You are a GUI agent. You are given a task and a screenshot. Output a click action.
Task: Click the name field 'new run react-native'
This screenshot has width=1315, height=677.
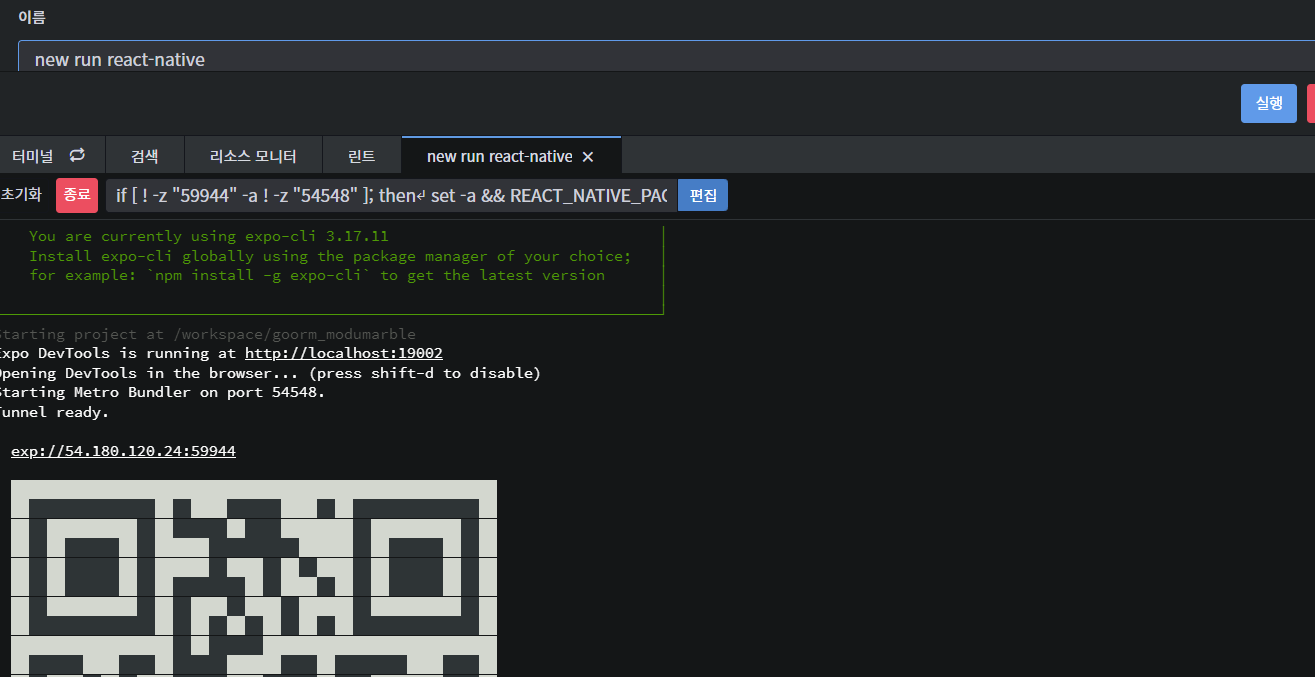click(666, 58)
